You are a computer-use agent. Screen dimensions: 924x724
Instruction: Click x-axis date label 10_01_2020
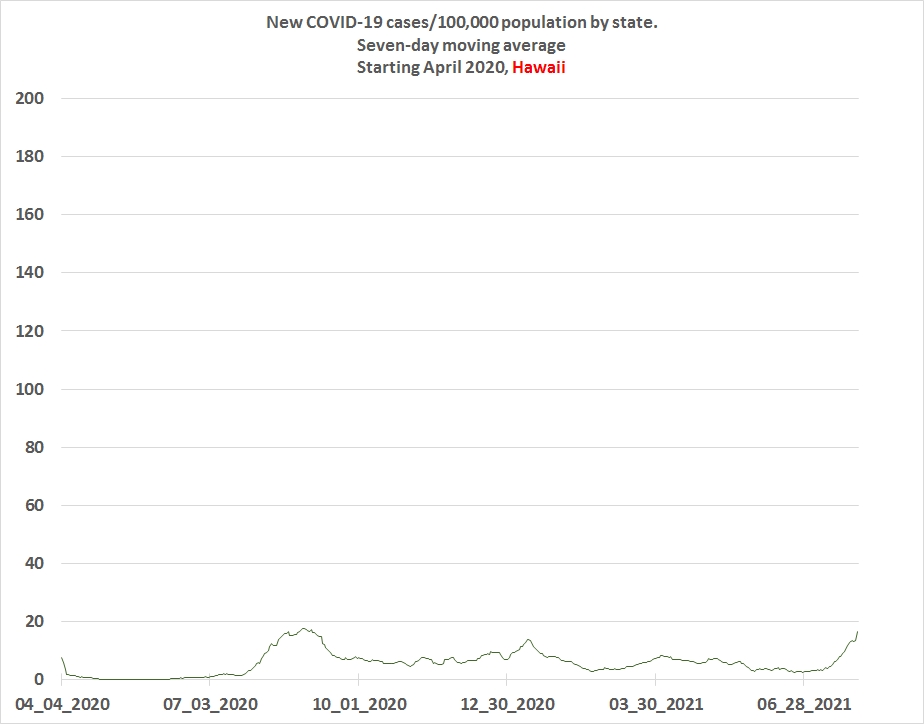click(x=359, y=704)
